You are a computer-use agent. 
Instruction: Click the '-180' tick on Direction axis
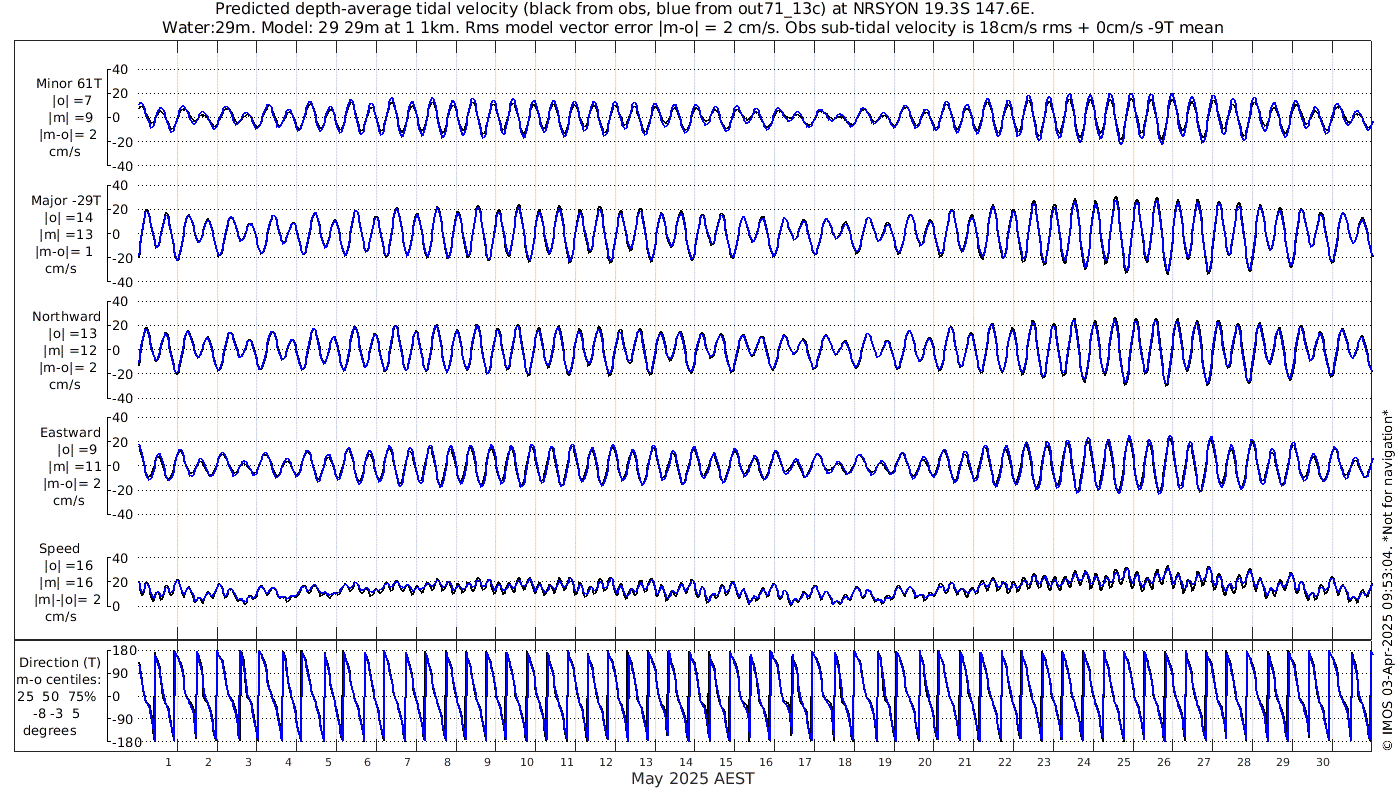[120, 743]
